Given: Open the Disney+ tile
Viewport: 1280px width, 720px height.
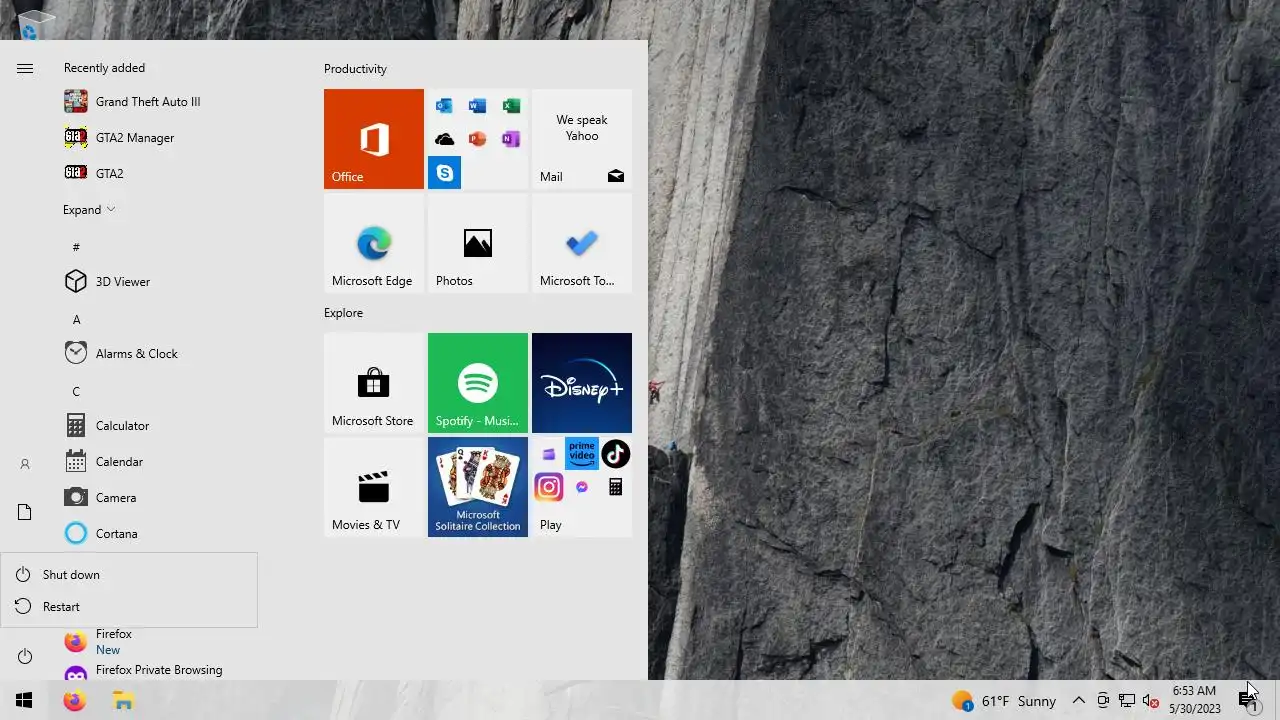Looking at the screenshot, I should 582,383.
